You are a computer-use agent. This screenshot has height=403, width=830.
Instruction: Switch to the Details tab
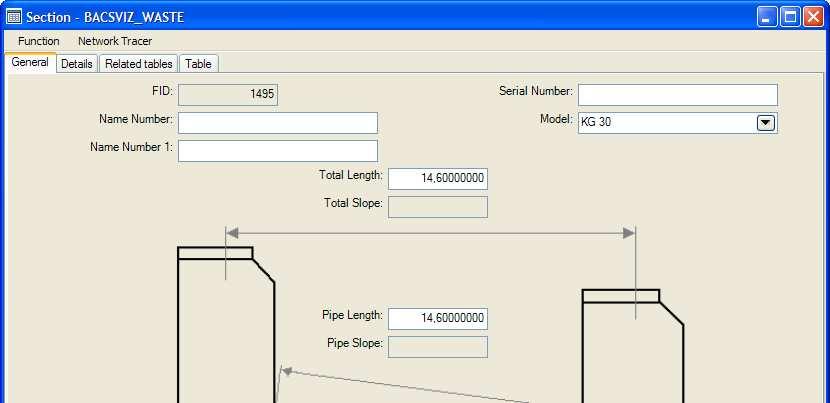point(77,64)
